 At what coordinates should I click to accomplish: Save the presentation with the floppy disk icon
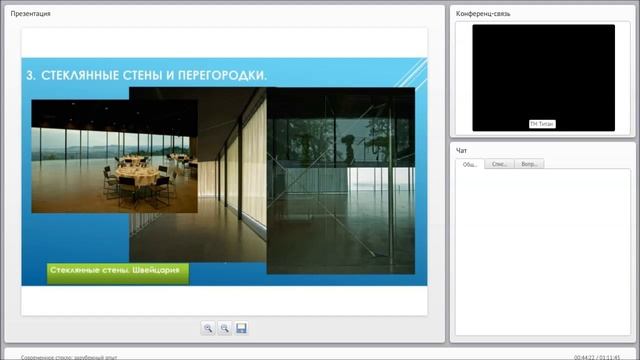(241, 328)
